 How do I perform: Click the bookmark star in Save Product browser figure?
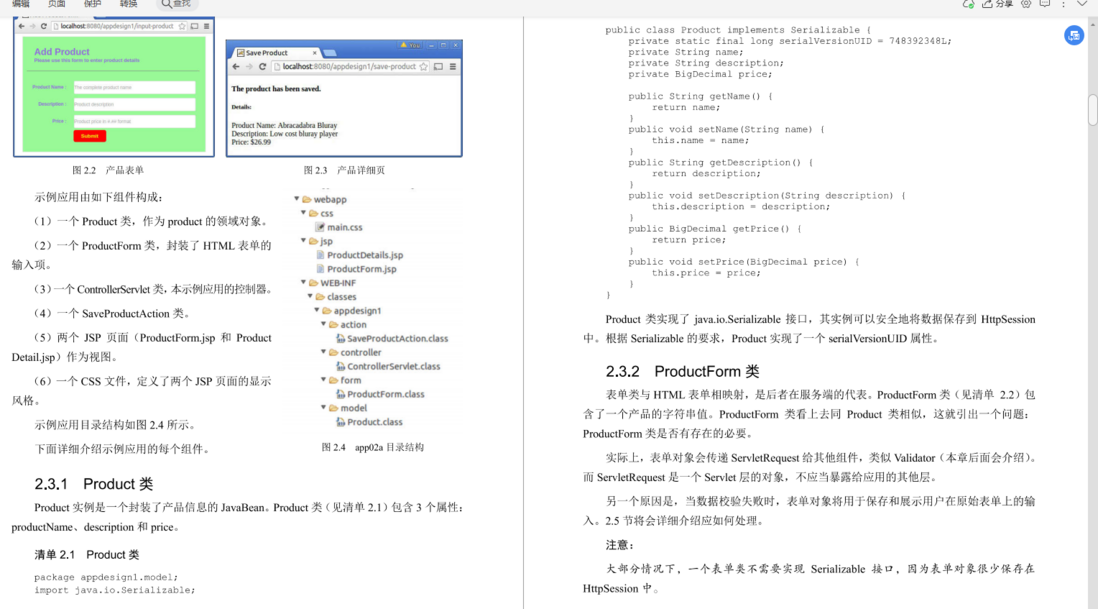pyautogui.click(x=423, y=66)
